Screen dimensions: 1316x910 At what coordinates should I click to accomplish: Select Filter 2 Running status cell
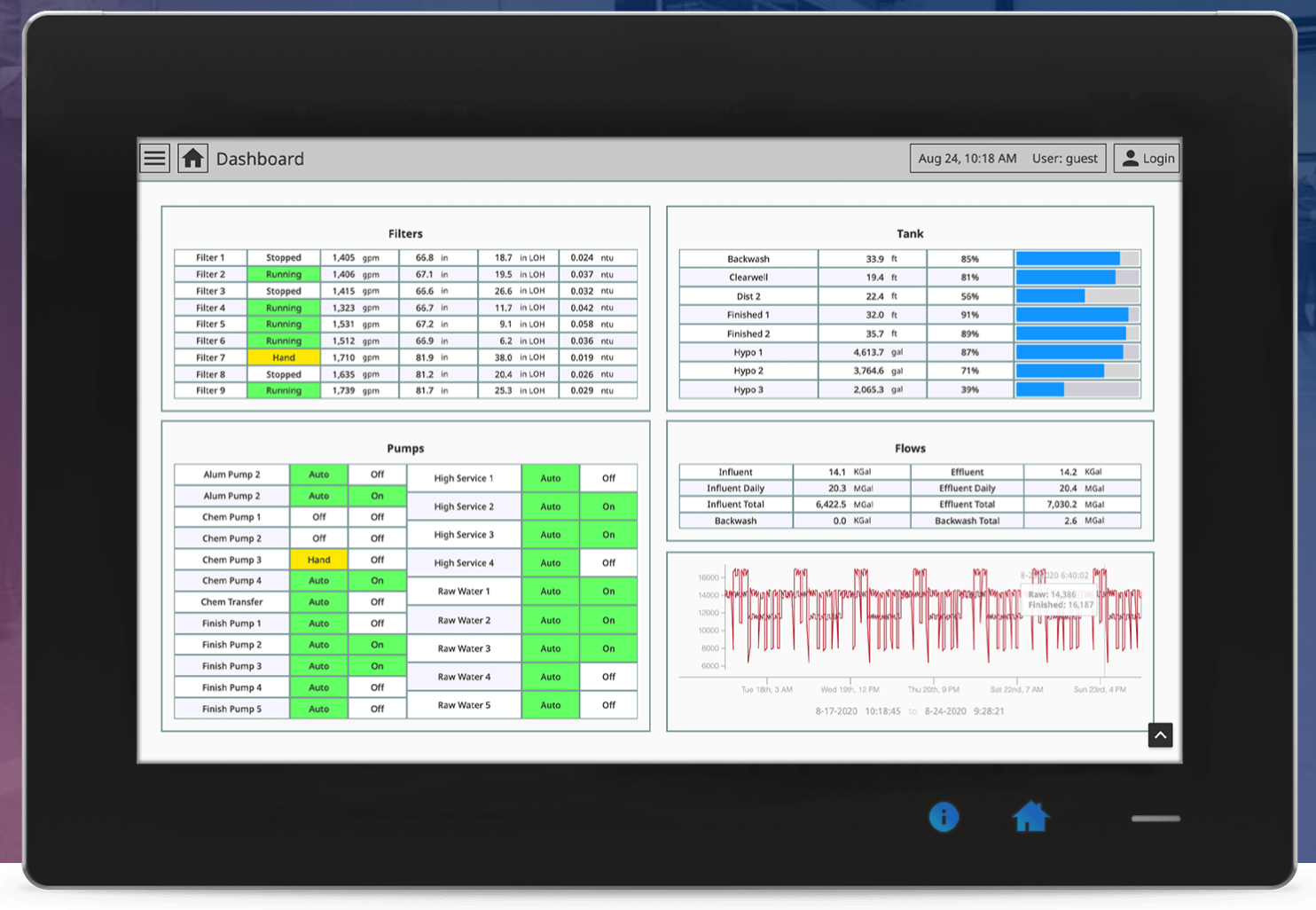coord(283,273)
